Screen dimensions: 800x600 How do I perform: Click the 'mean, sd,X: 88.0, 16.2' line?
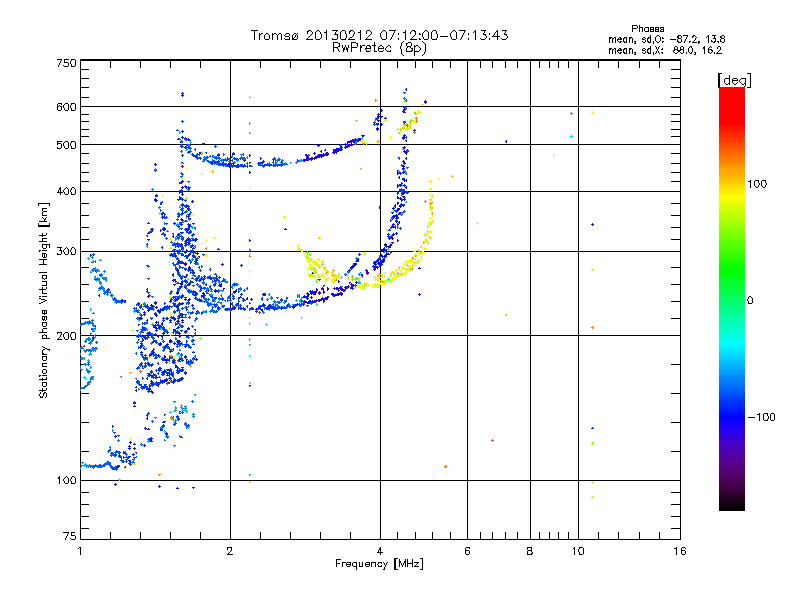click(665, 50)
